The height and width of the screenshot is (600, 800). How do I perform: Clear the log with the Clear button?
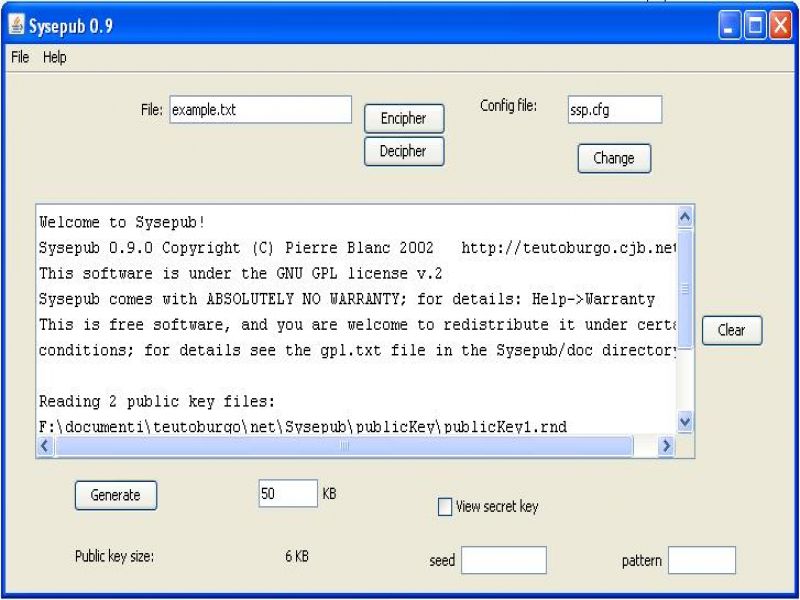point(732,330)
